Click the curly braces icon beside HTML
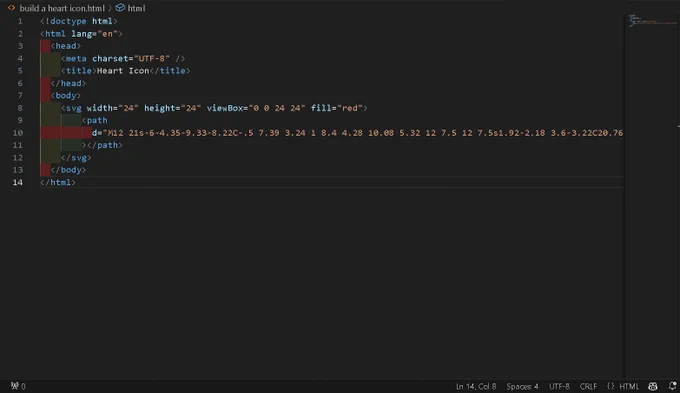This screenshot has width=680, height=393. 611,386
